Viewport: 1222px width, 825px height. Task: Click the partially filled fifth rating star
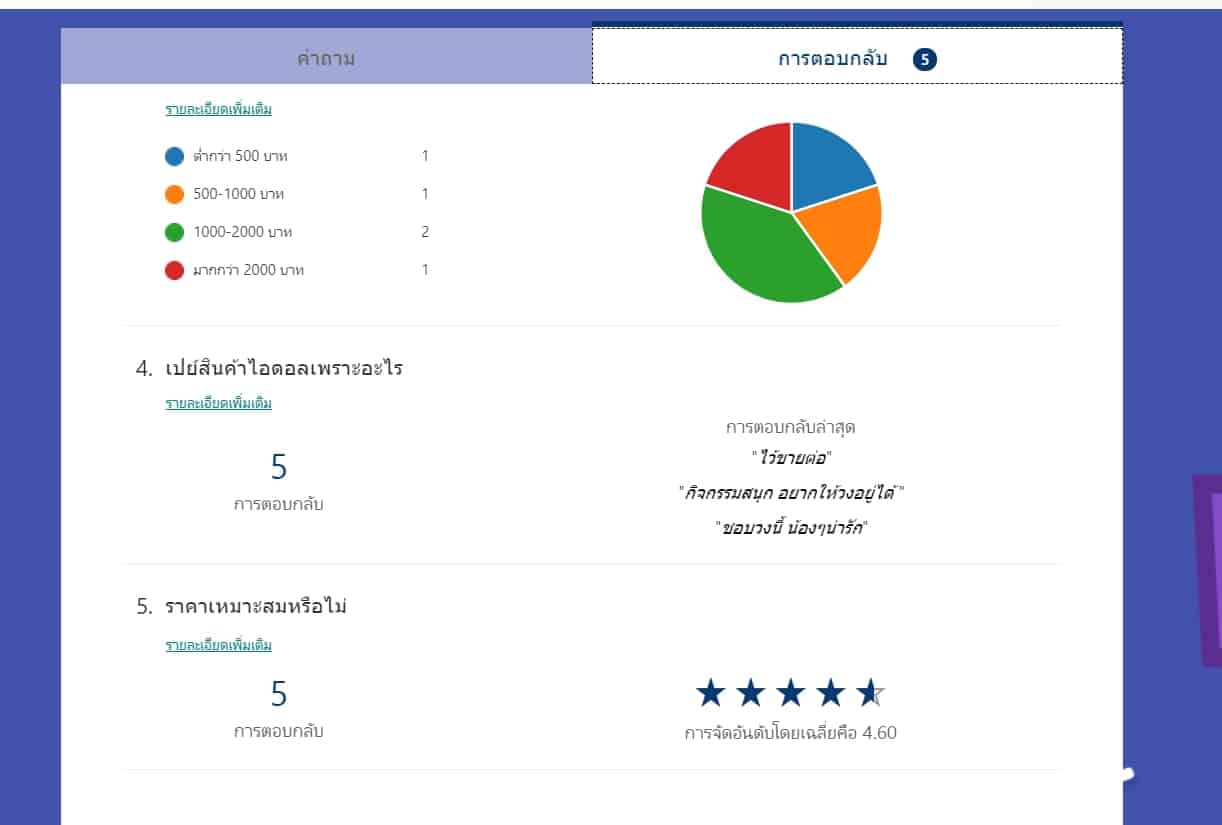pyautogui.click(x=870, y=692)
